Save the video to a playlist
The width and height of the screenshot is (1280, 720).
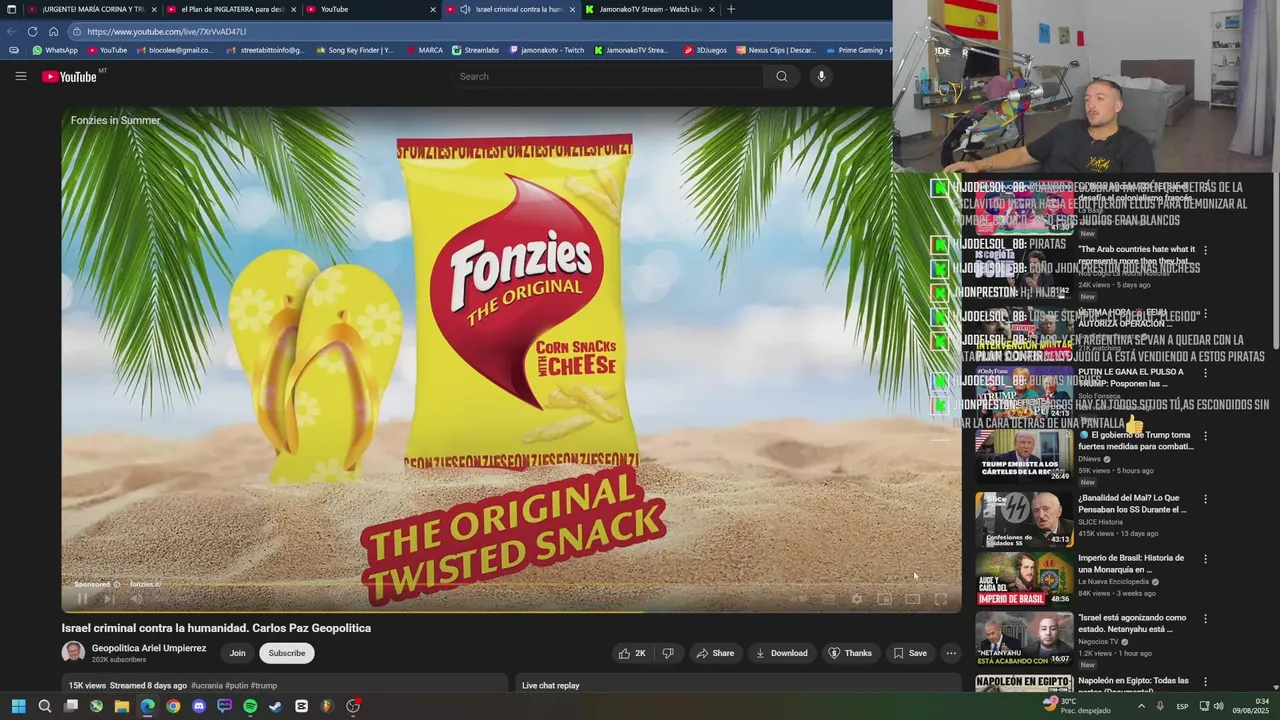[910, 653]
